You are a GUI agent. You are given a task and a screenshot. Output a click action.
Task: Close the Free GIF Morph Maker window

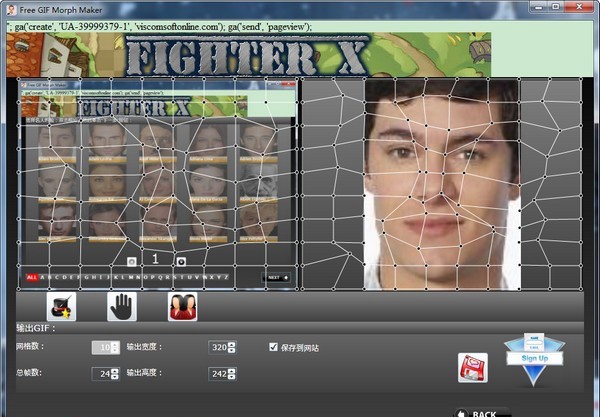click(x=579, y=7)
